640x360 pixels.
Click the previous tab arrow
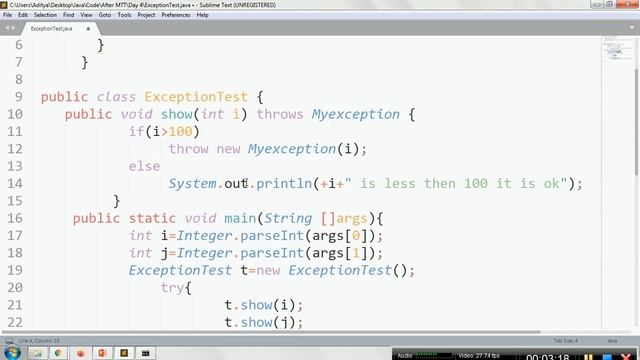pyautogui.click(x=7, y=28)
